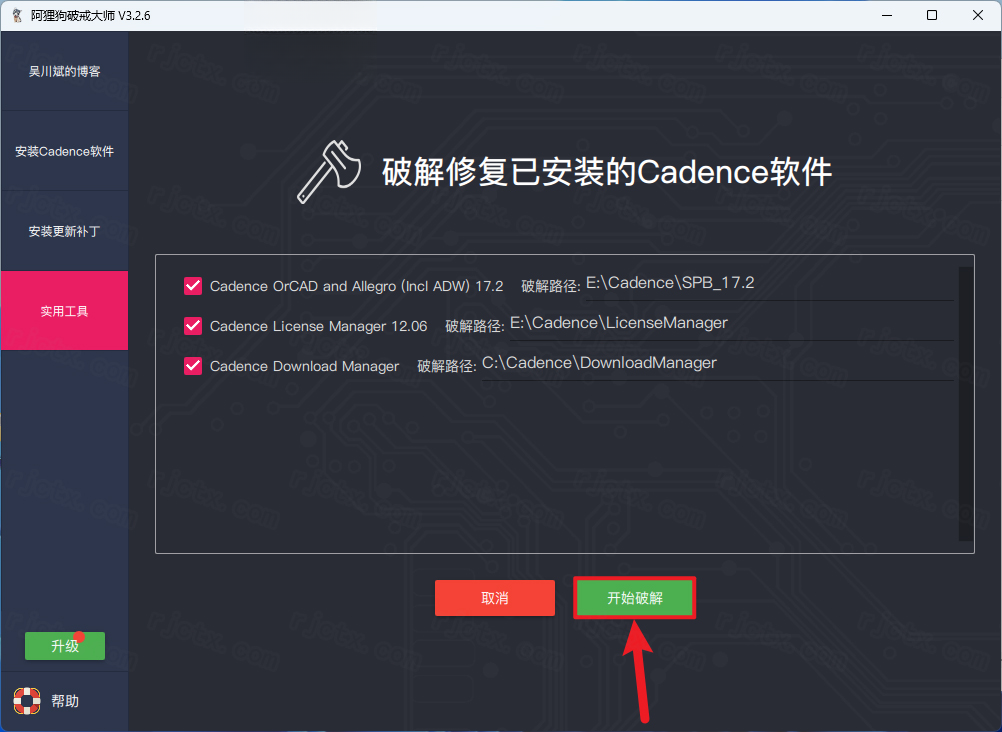Toggle Cadence Download Manager checkbox
Image resolution: width=1002 pixels, height=732 pixels.
(x=193, y=366)
